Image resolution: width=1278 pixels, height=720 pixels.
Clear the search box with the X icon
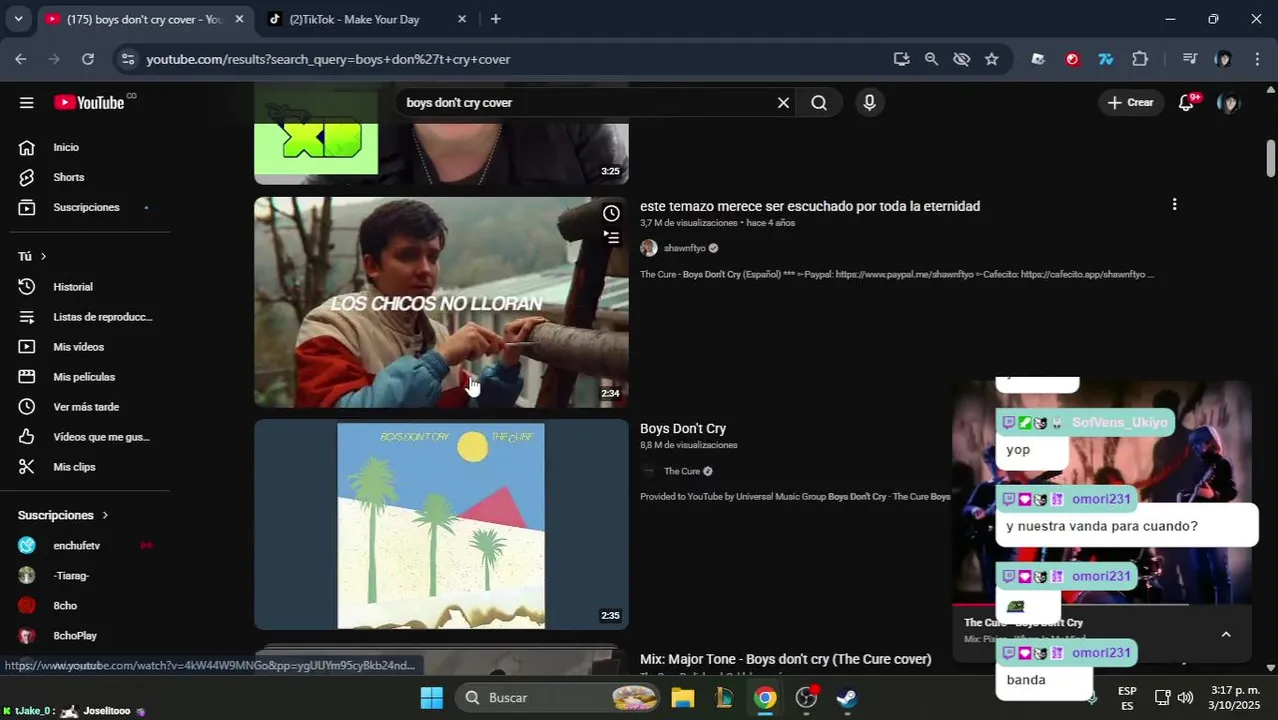click(x=783, y=102)
